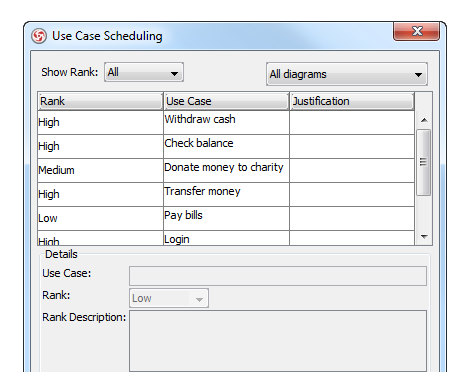The width and height of the screenshot is (473, 372).
Task: Sort by the Use Case column header
Action: 226,101
